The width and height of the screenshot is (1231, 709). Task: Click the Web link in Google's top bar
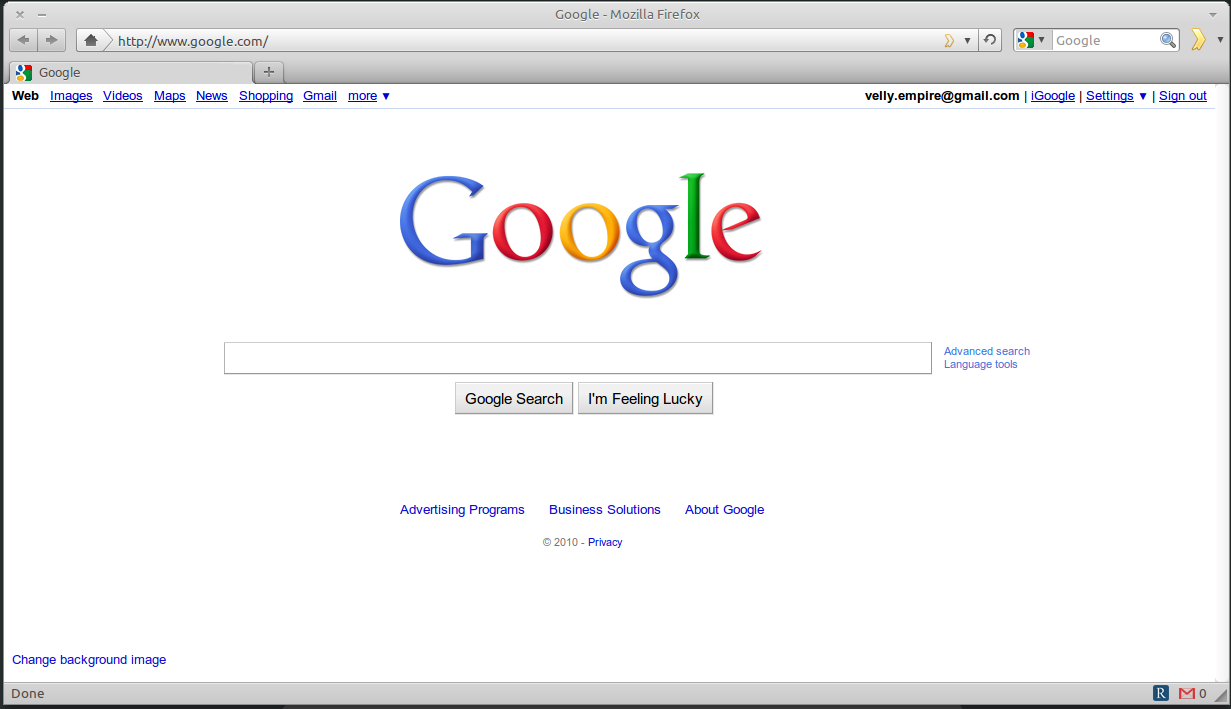(x=25, y=96)
